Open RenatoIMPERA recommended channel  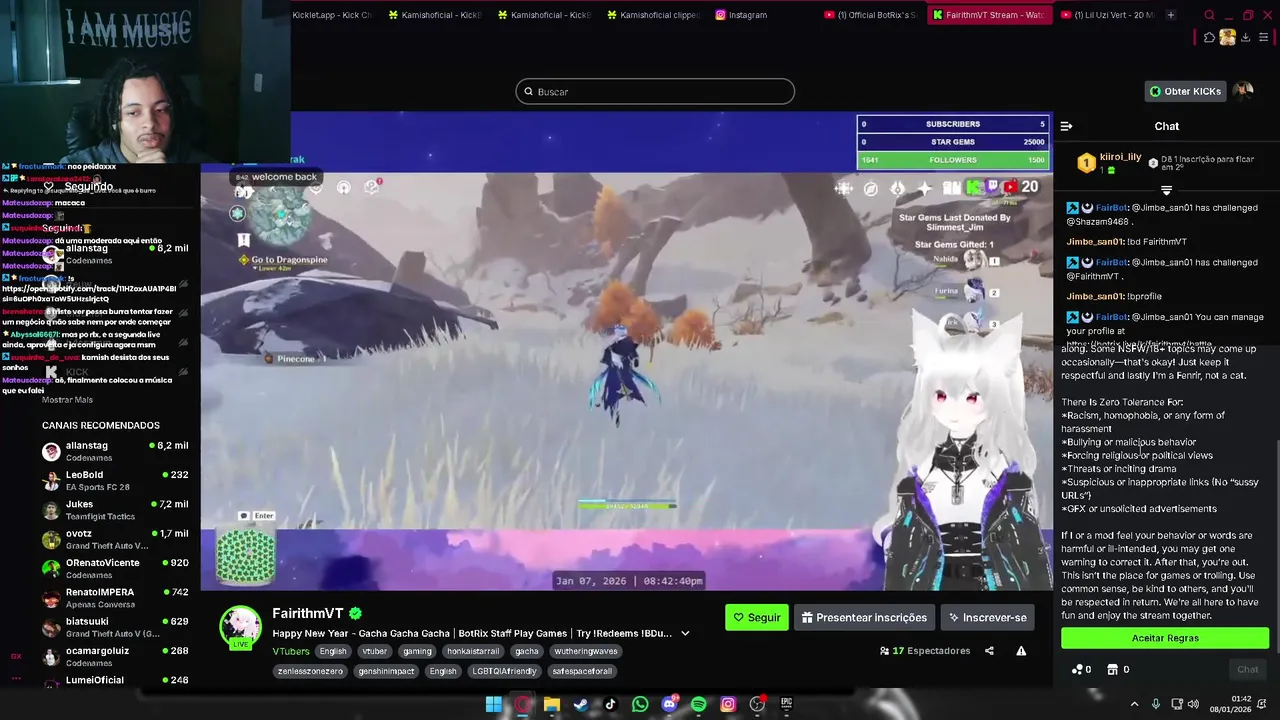pyautogui.click(x=115, y=598)
